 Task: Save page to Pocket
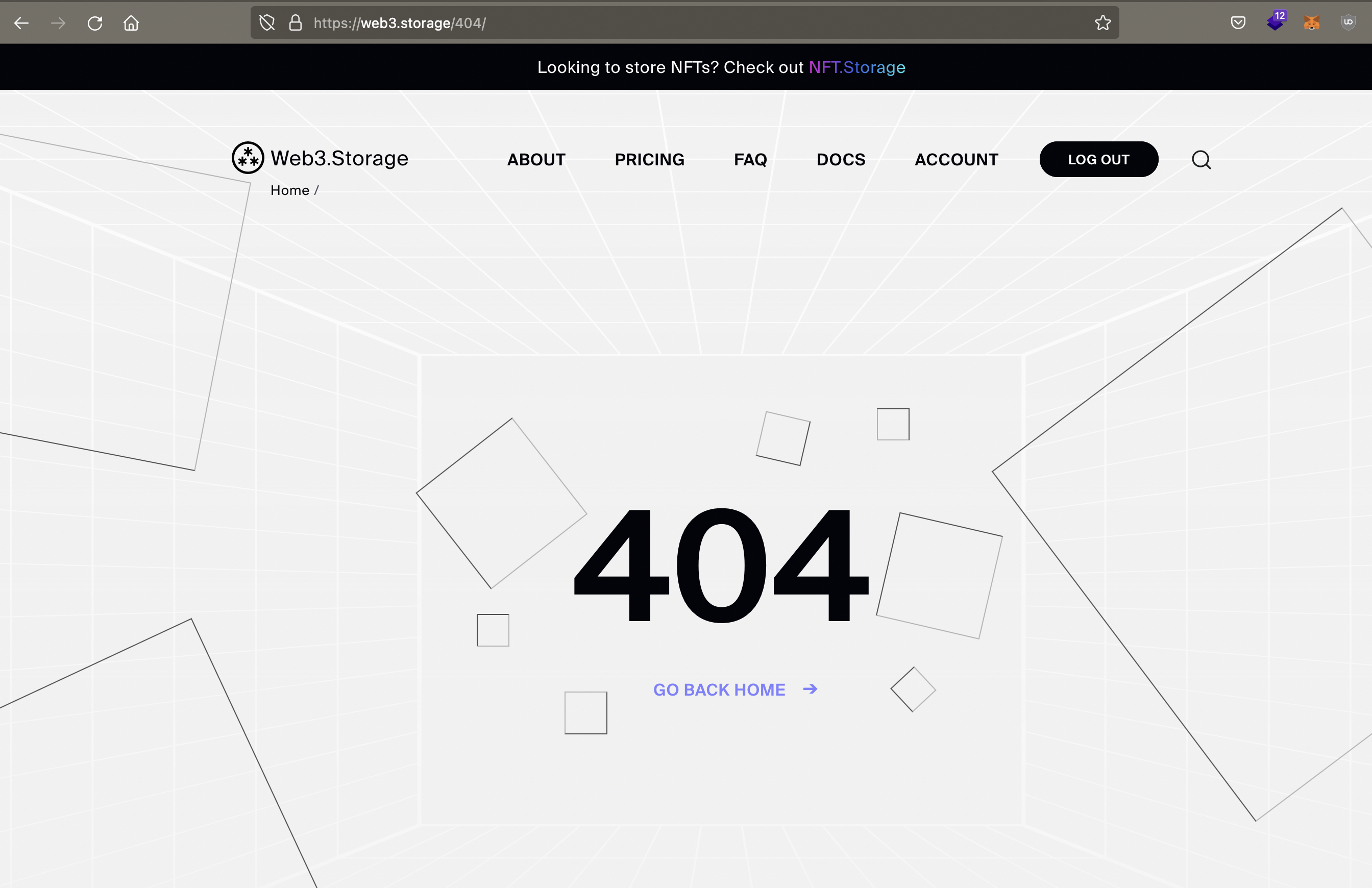pos(1238,23)
